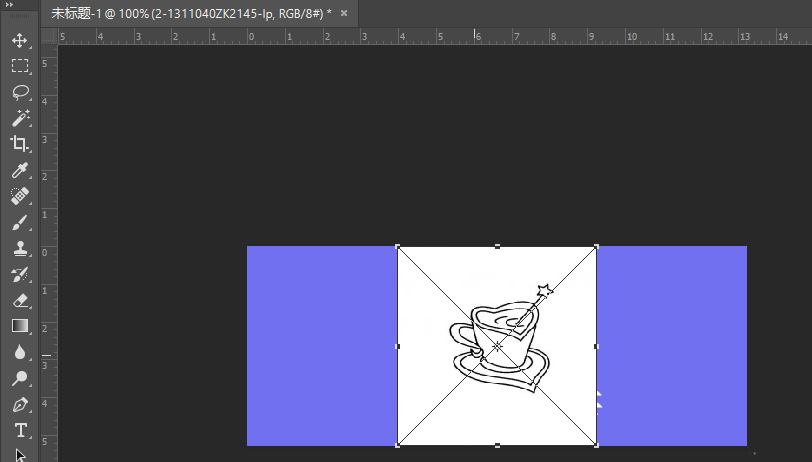
Task: Activate the History Brush tool
Action: pyautogui.click(x=20, y=275)
